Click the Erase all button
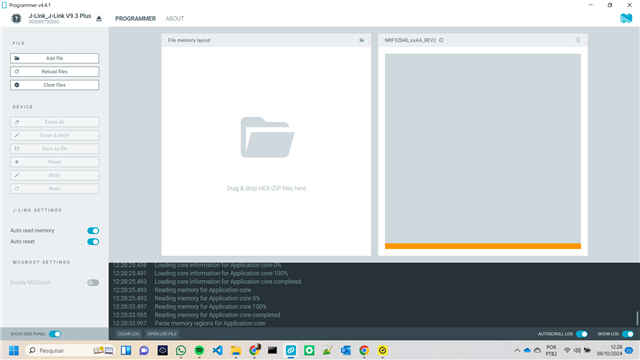Screen dimensions: 640x360 point(55,122)
